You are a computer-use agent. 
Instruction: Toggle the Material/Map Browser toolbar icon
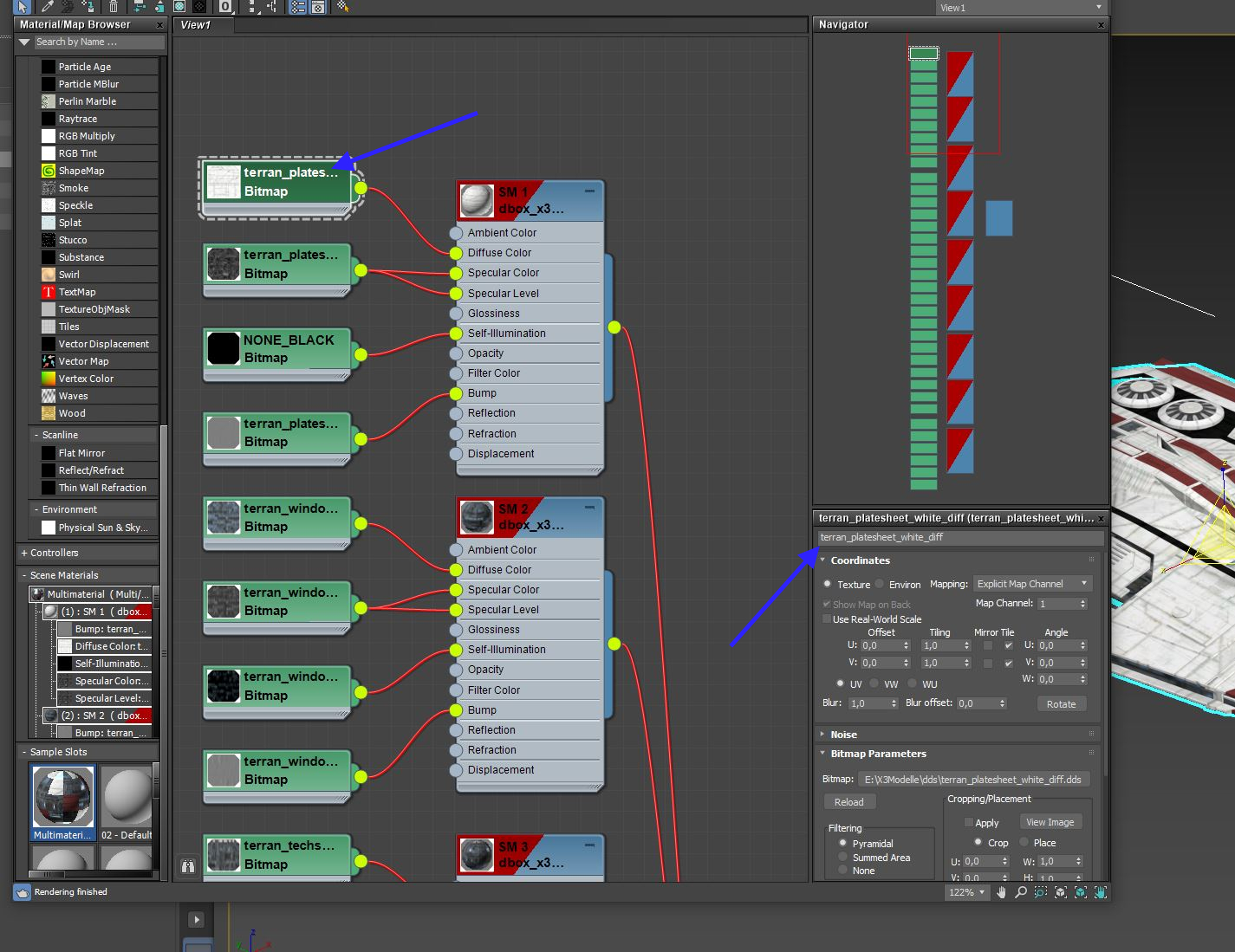tap(297, 7)
